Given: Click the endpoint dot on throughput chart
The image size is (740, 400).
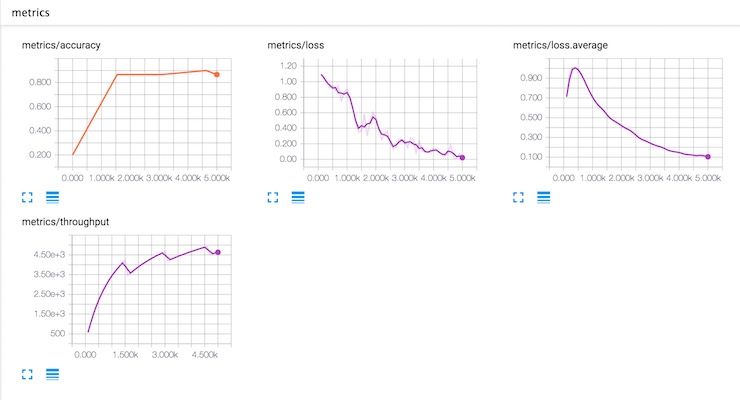Looking at the screenshot, I should (218, 252).
